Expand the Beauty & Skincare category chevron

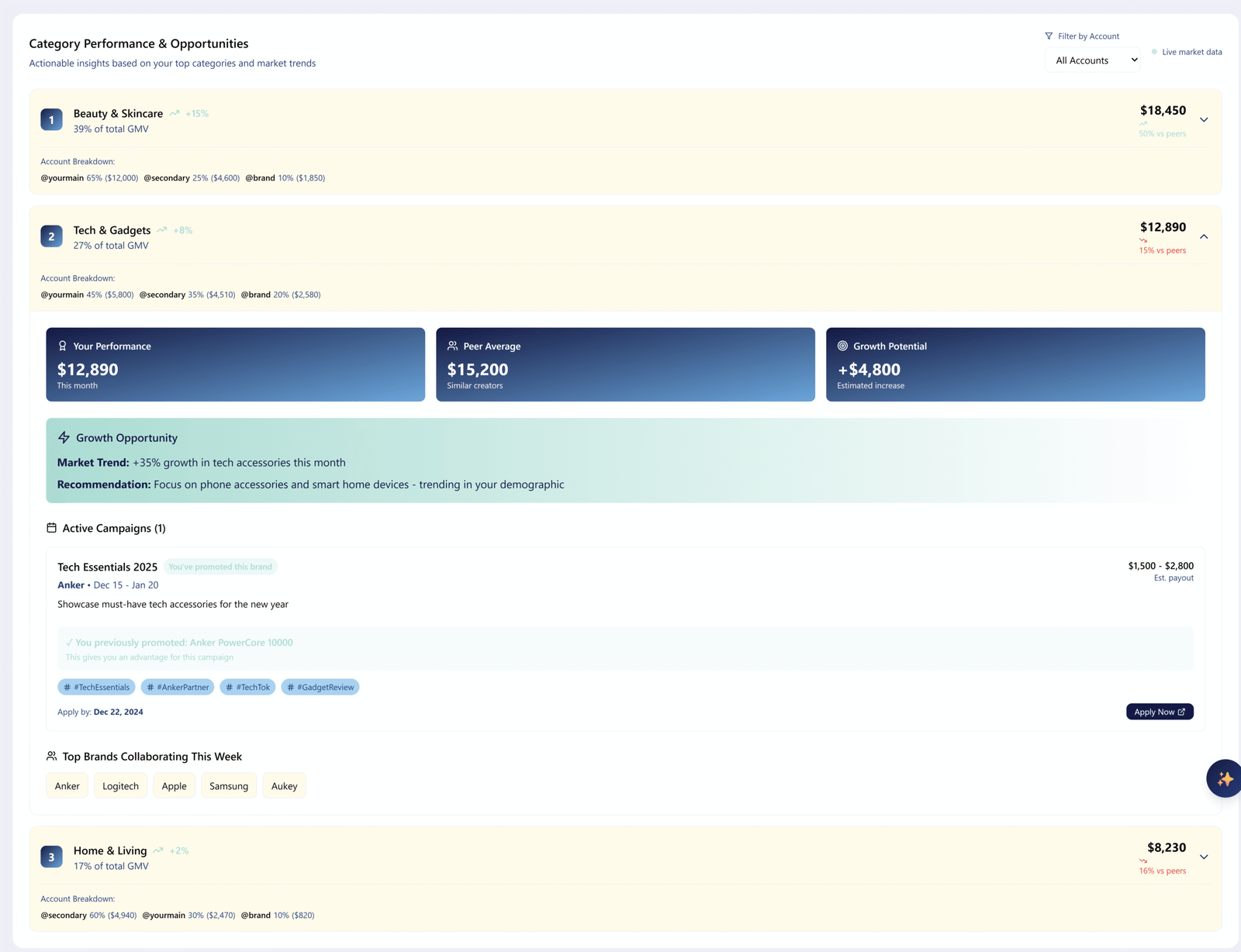tap(1204, 119)
